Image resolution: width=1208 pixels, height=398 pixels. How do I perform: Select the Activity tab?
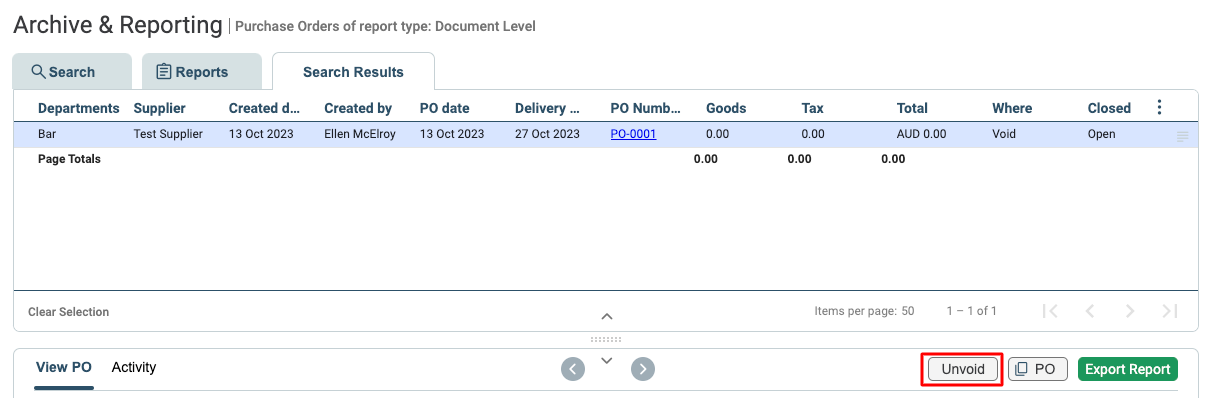coord(134,367)
